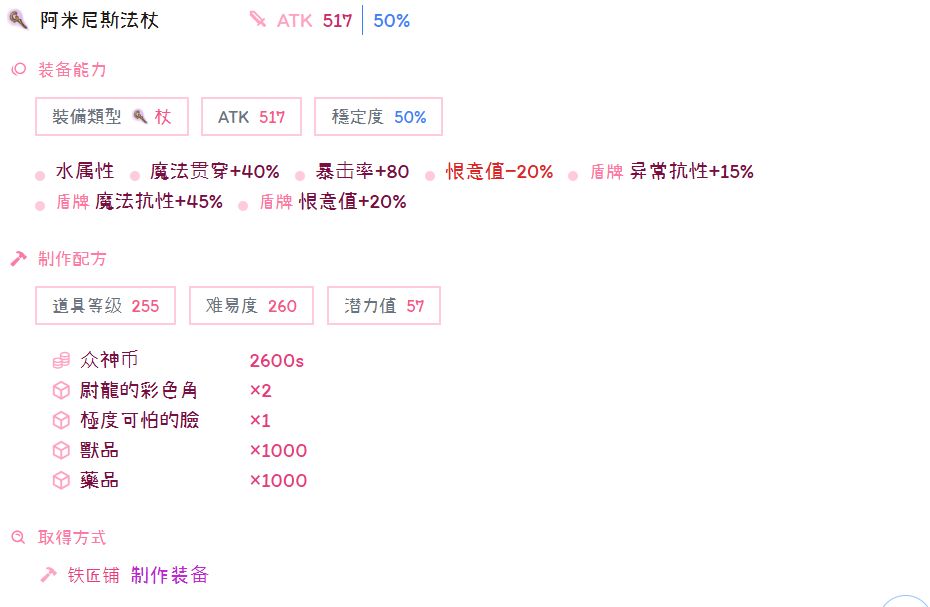This screenshot has height=607, width=930.
Task: Select the 装備類型 杖 tag
Action: (112, 117)
